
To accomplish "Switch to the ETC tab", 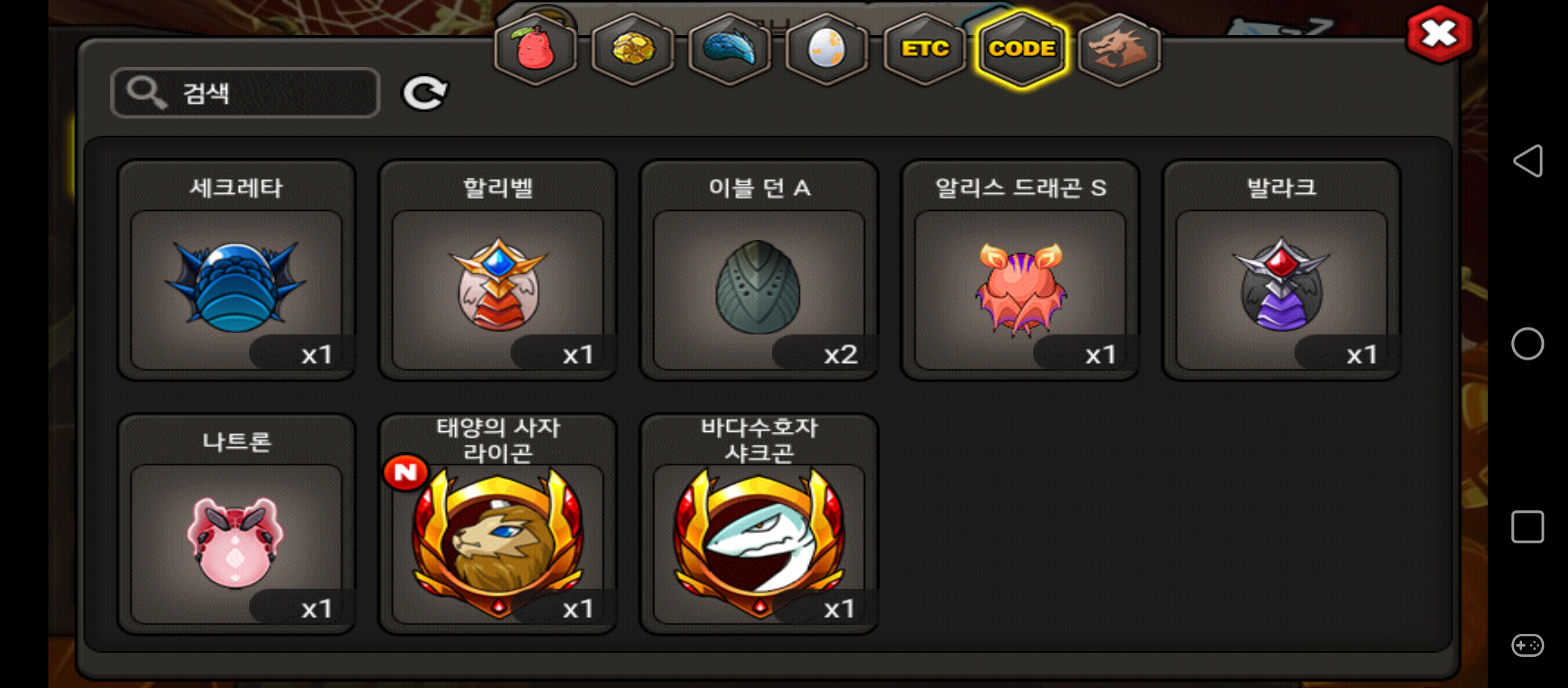I will tap(924, 50).
